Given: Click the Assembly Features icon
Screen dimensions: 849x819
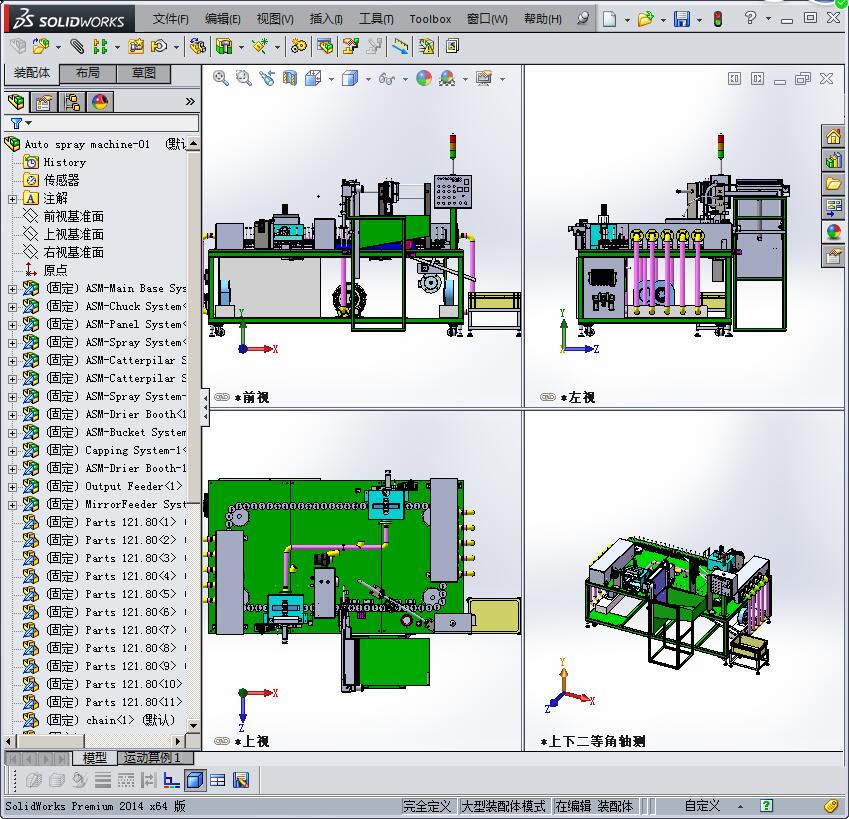Looking at the screenshot, I should pos(224,47).
